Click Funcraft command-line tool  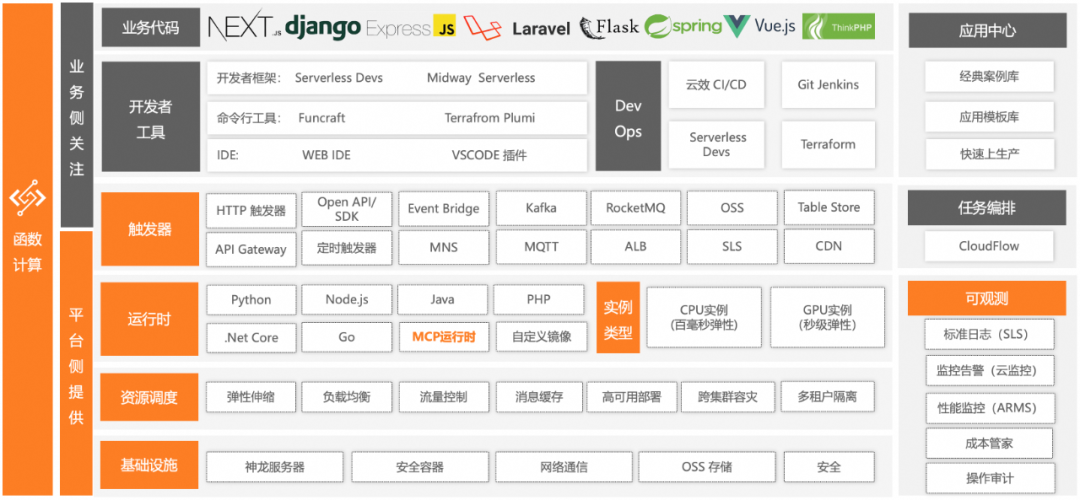click(x=322, y=118)
